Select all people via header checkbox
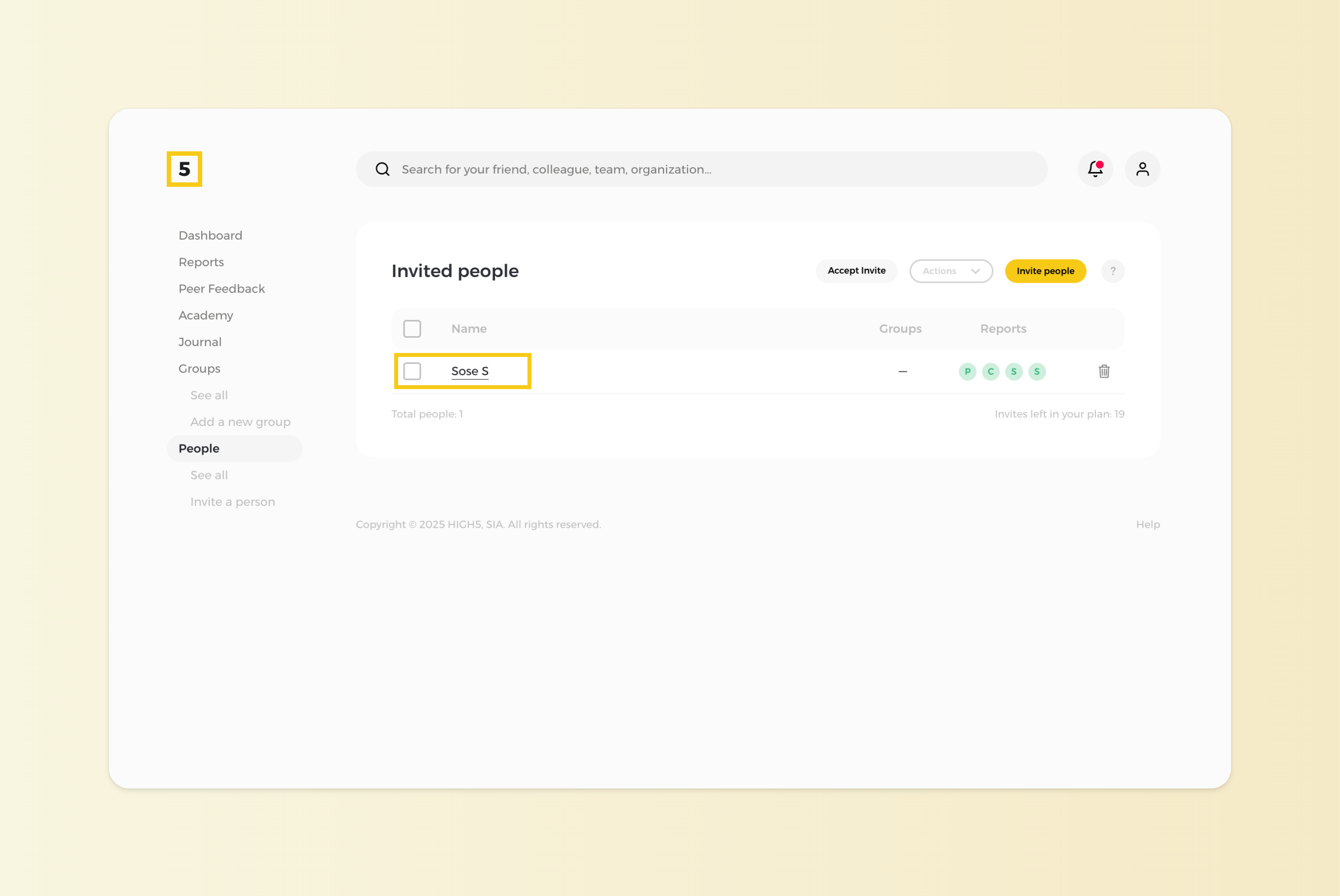The width and height of the screenshot is (1340, 896). [x=412, y=328]
